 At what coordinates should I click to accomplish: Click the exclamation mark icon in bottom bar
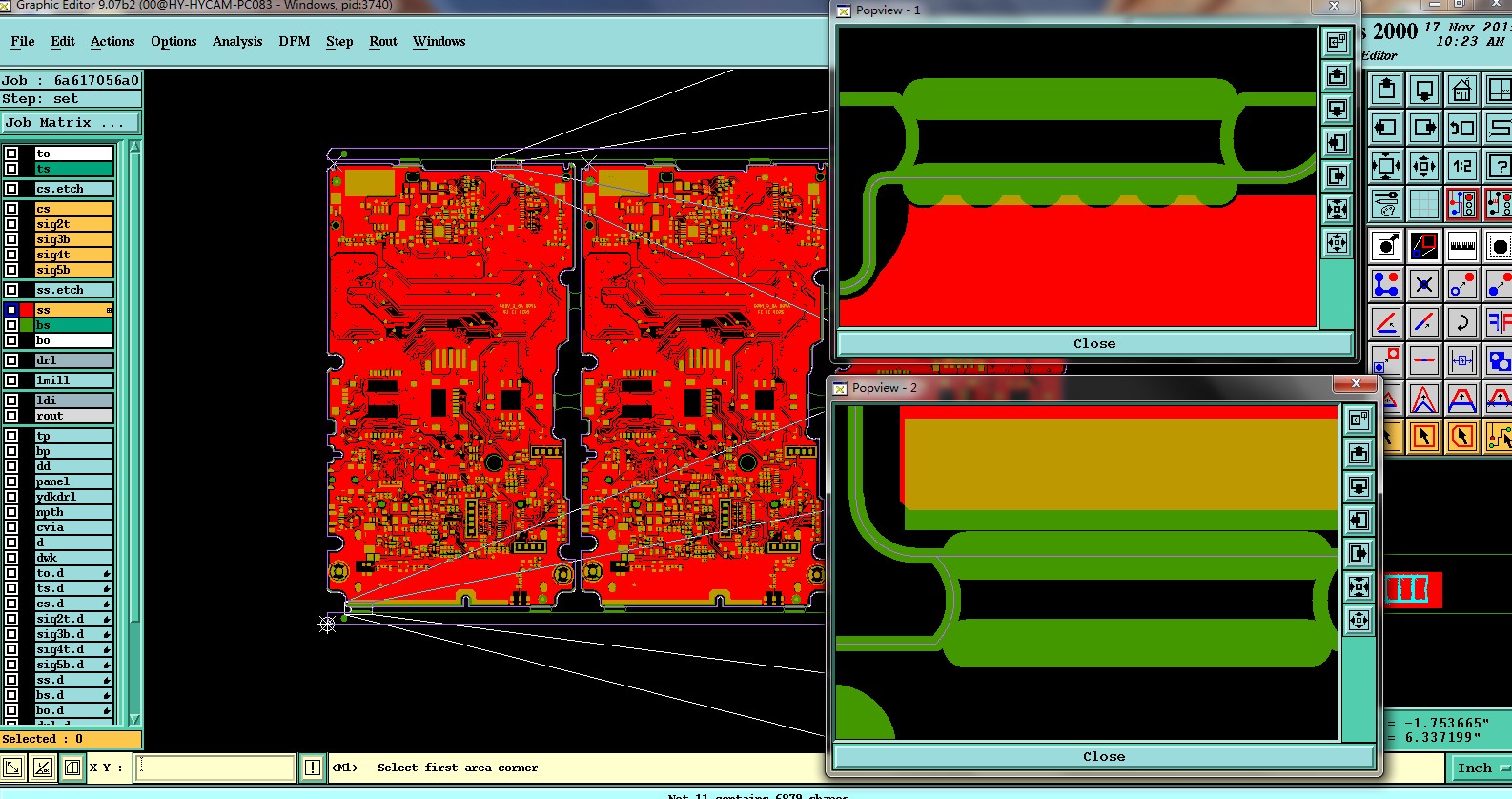click(x=313, y=768)
